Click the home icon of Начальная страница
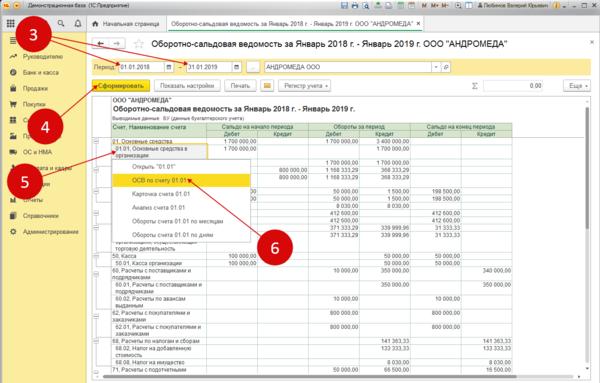The height and width of the screenshot is (383, 600). click(x=95, y=24)
